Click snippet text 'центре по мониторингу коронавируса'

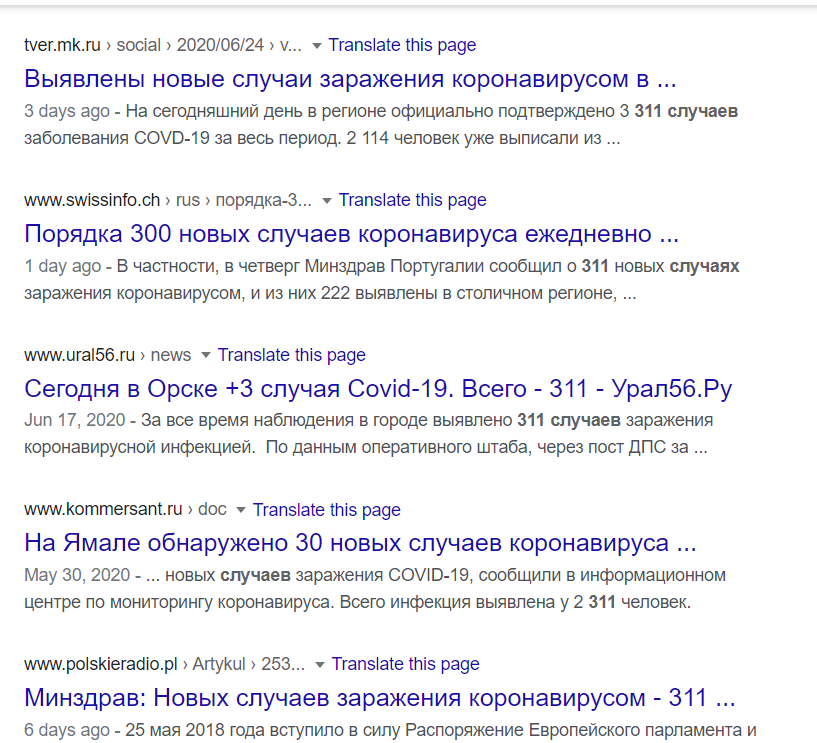click(179, 602)
